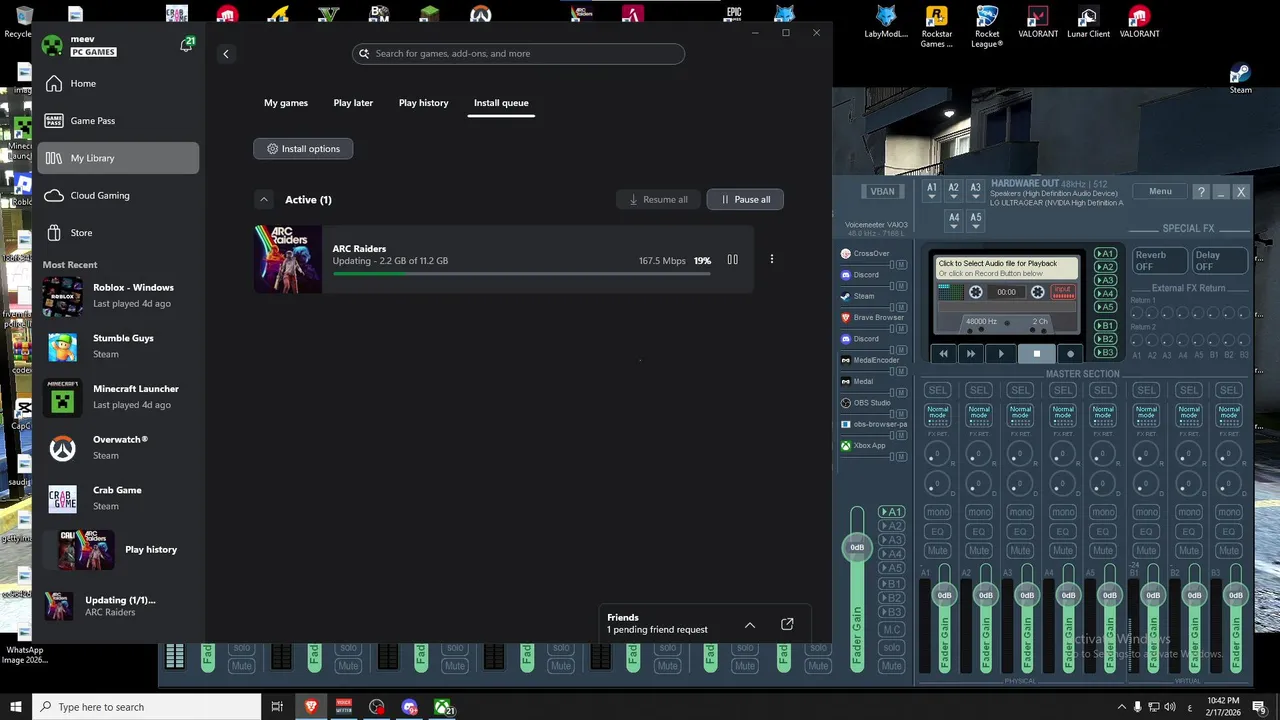Image resolution: width=1280 pixels, height=720 pixels.
Task: Open Voicemeeter from the taskbar
Action: point(344,707)
